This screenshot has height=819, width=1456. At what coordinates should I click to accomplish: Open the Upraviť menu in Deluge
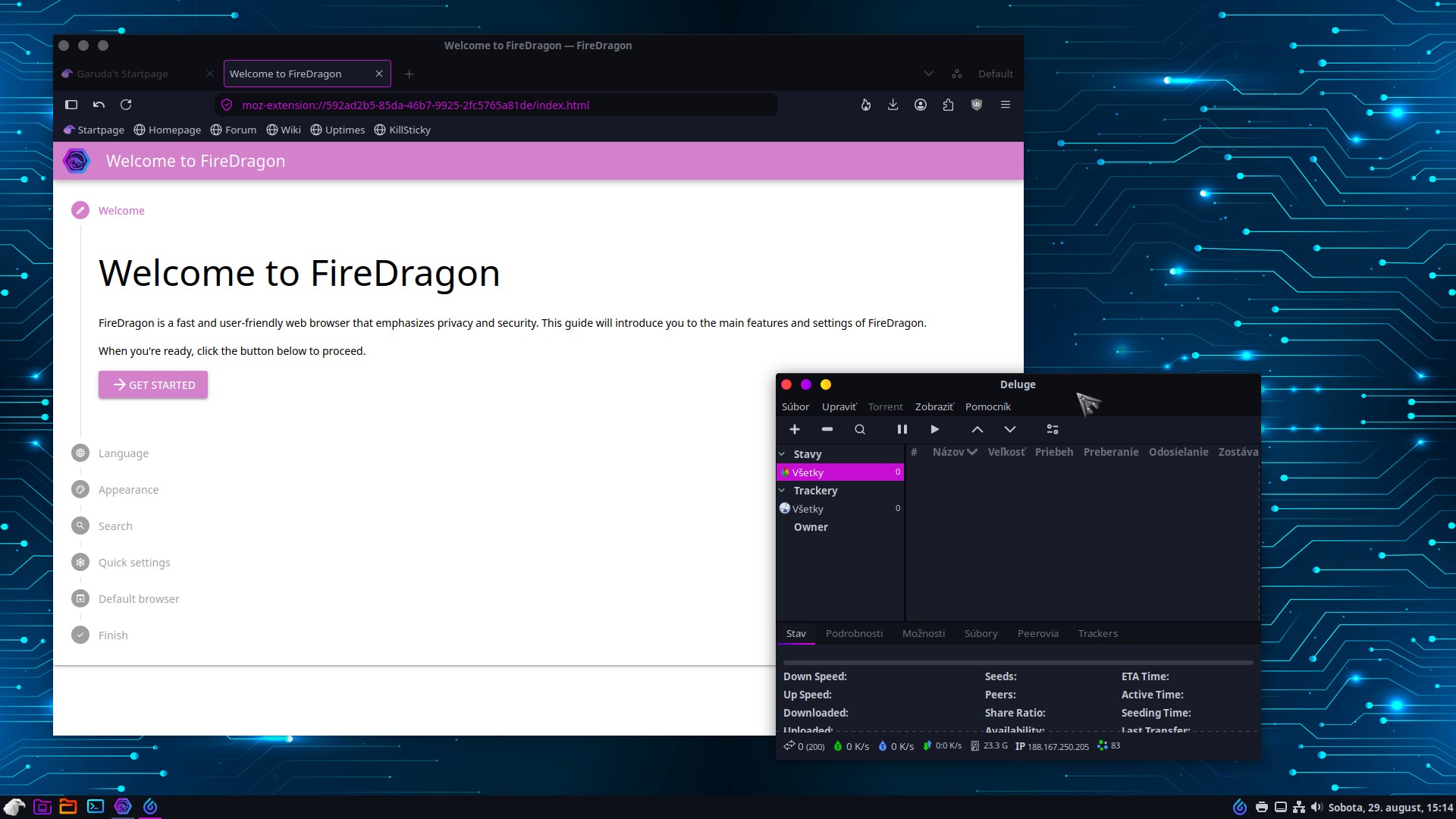[x=839, y=407]
